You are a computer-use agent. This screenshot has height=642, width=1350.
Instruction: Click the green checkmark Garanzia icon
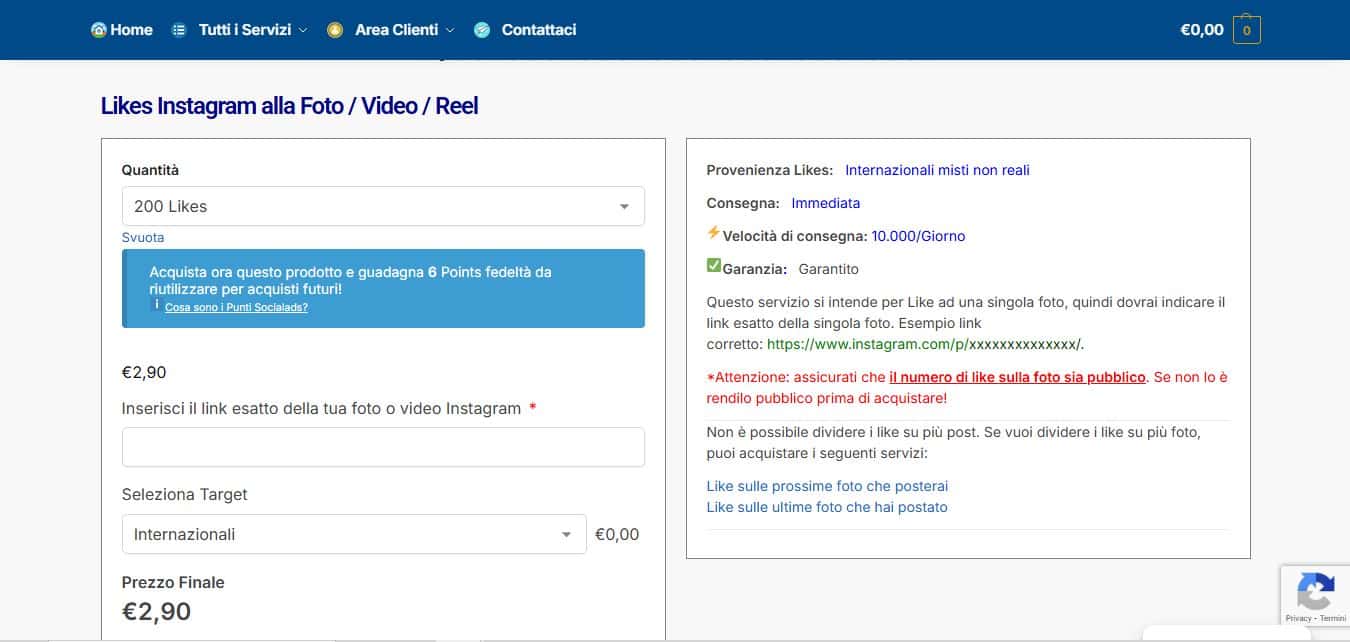point(713,266)
